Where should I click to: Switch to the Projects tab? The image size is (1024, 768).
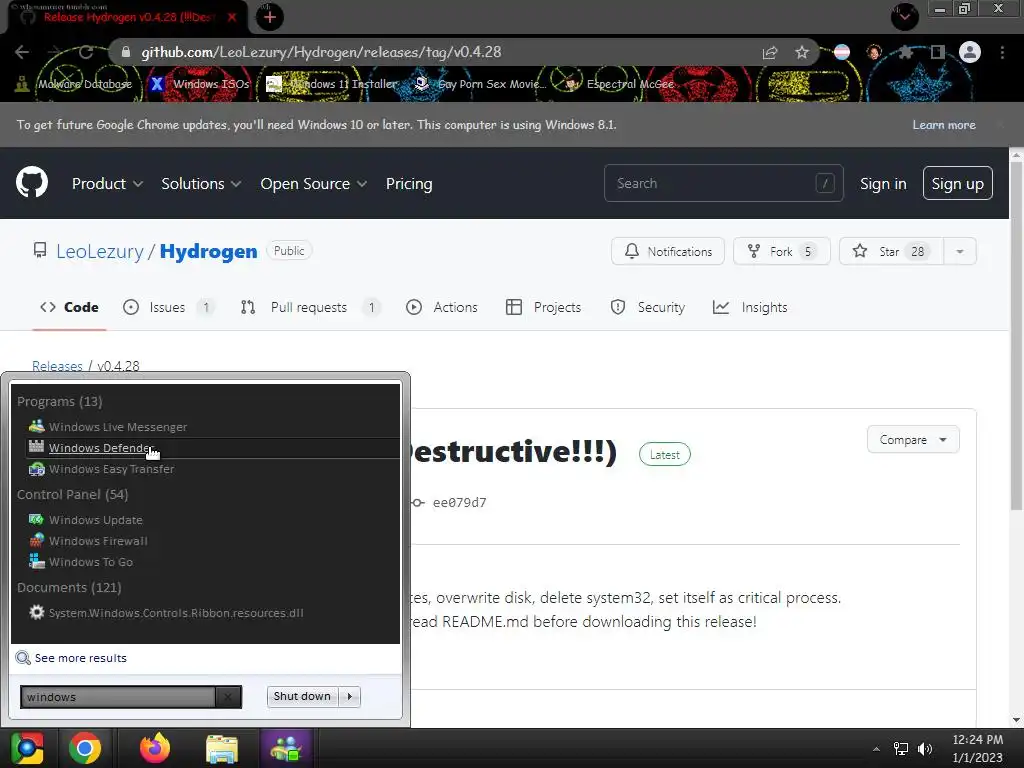pos(543,307)
